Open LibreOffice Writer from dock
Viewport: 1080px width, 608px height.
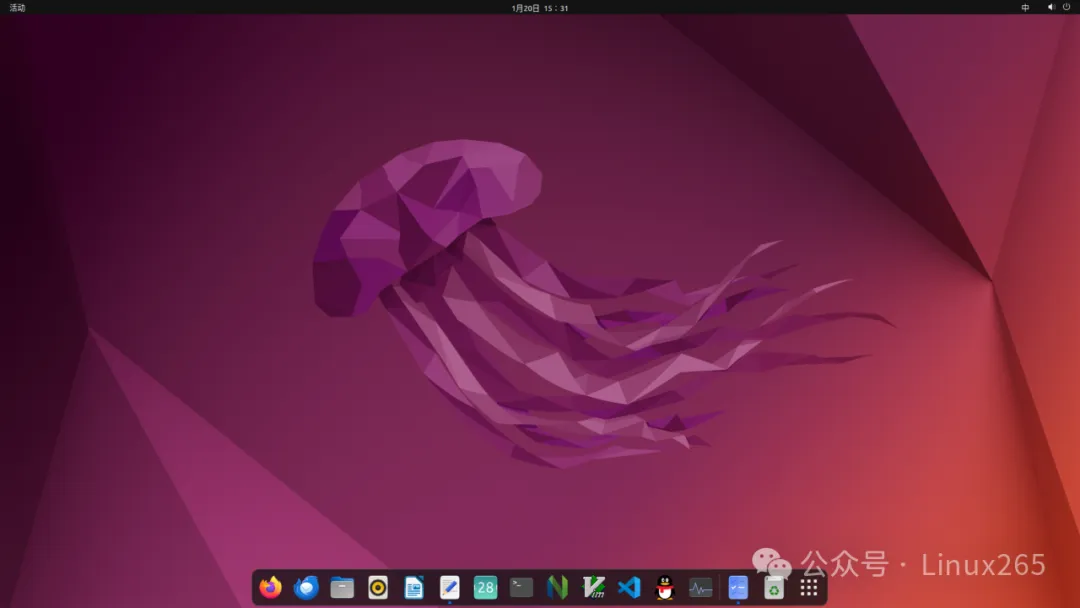click(414, 587)
